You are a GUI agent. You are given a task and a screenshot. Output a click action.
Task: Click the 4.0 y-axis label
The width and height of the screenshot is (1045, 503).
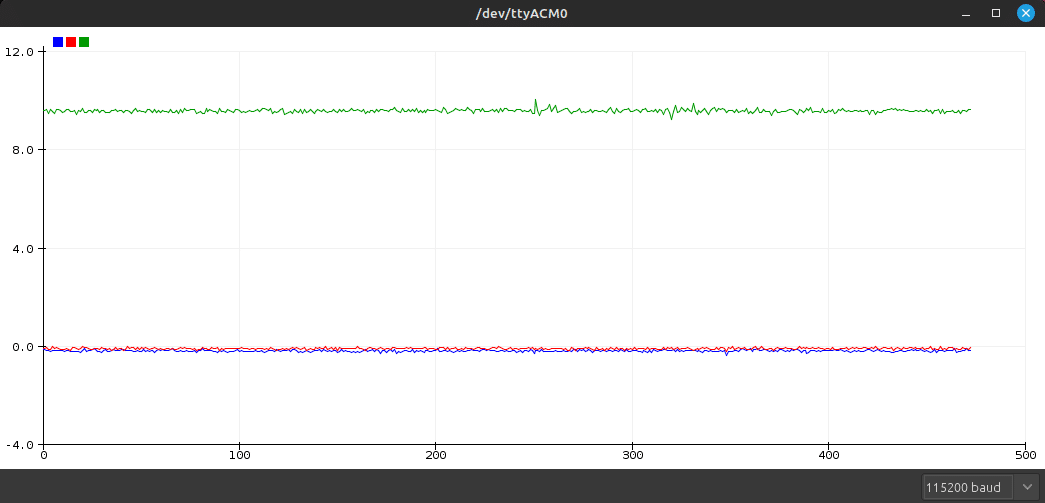pyautogui.click(x=22, y=248)
